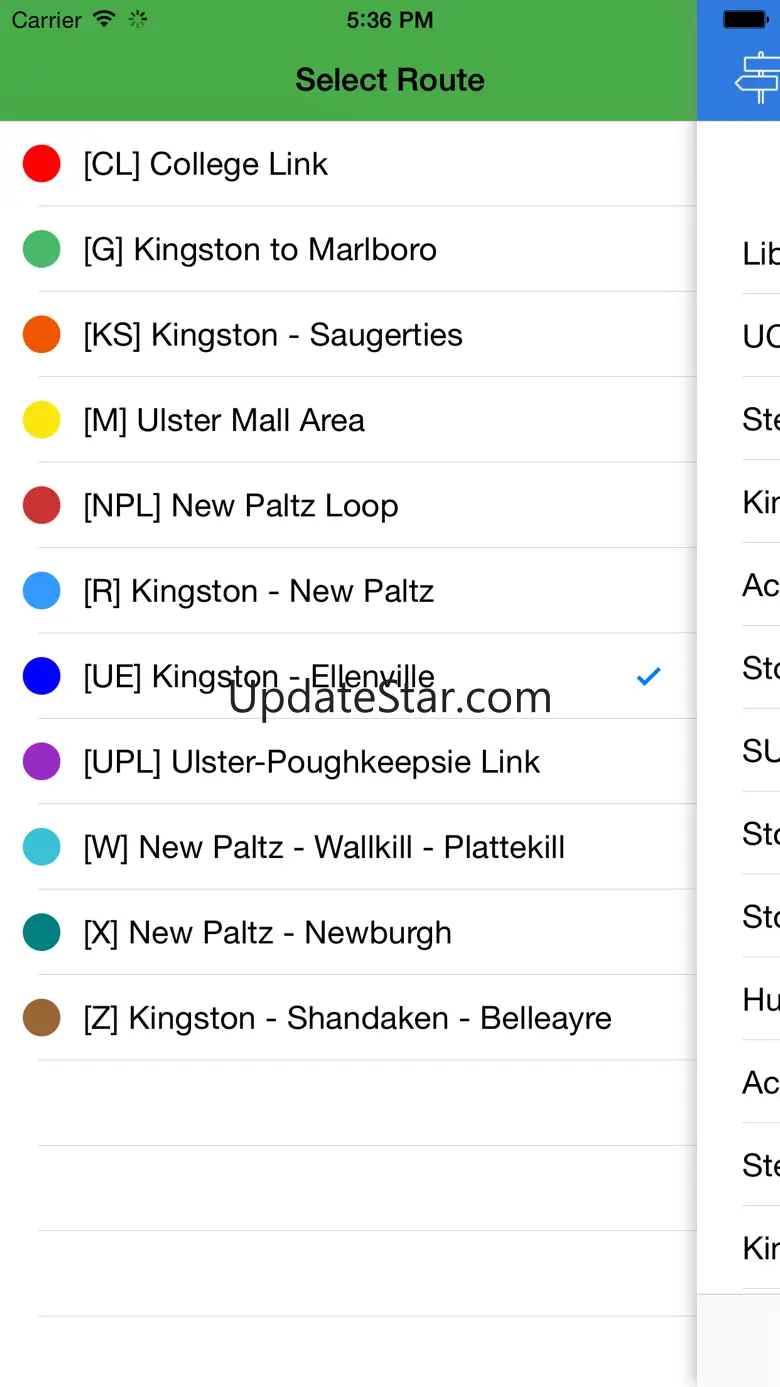
Task: Tap the Wi-Fi icon in the status bar
Action: click(x=103, y=19)
